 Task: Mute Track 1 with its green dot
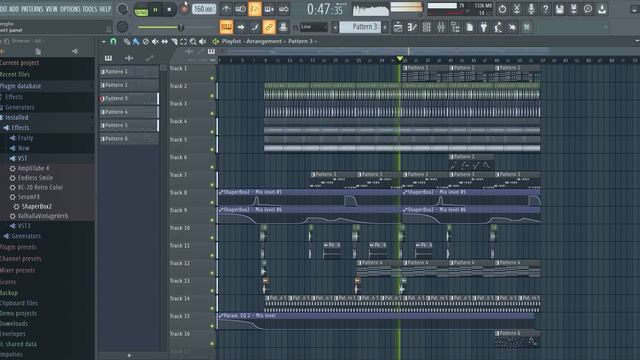click(x=212, y=78)
